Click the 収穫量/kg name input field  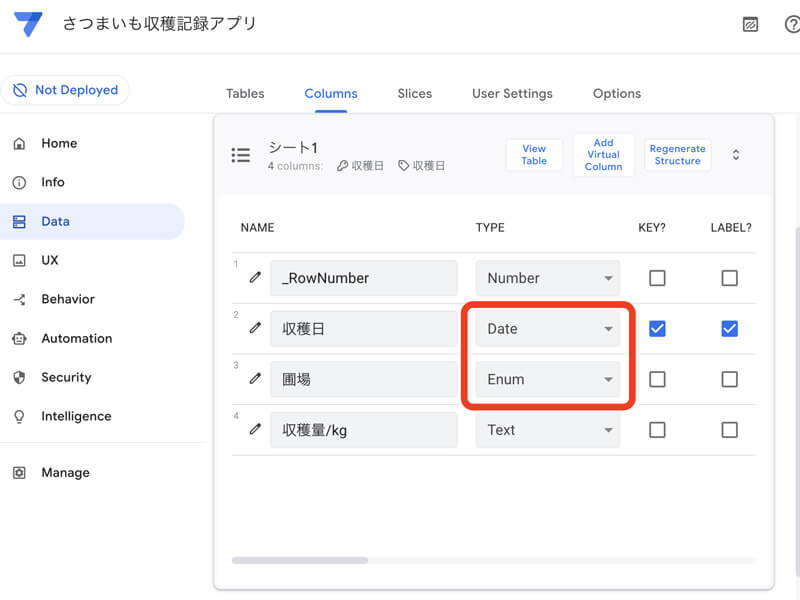point(363,430)
